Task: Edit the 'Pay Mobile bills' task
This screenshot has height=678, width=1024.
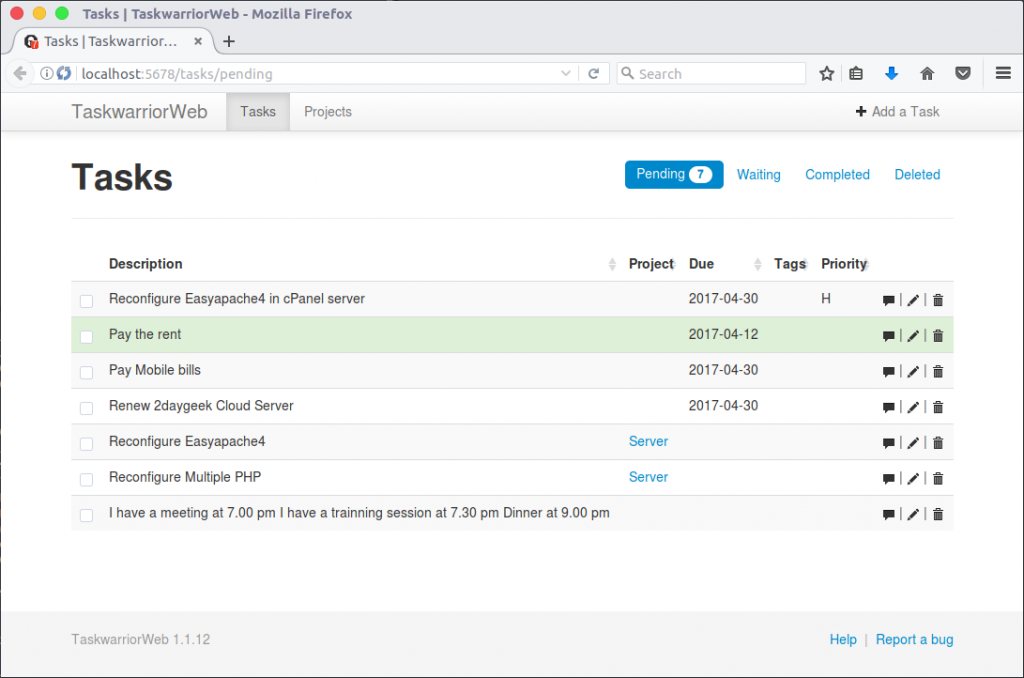Action: click(913, 371)
